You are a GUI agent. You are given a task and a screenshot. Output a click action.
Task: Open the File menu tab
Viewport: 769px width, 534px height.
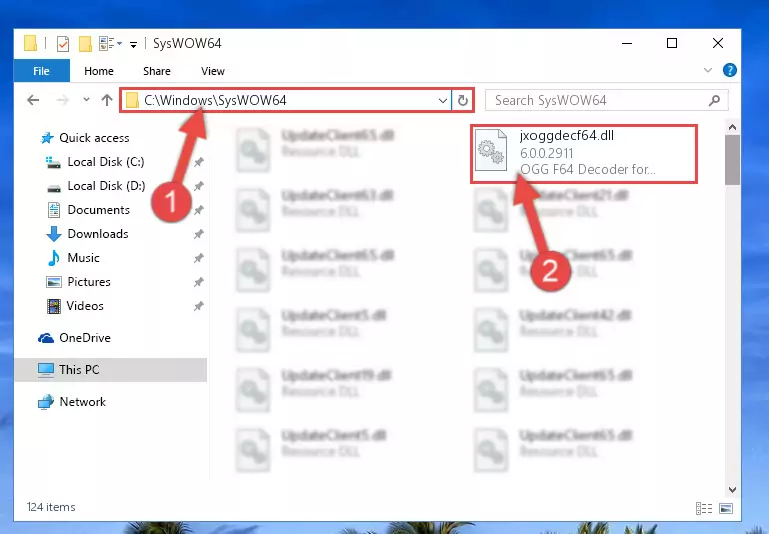click(42, 71)
